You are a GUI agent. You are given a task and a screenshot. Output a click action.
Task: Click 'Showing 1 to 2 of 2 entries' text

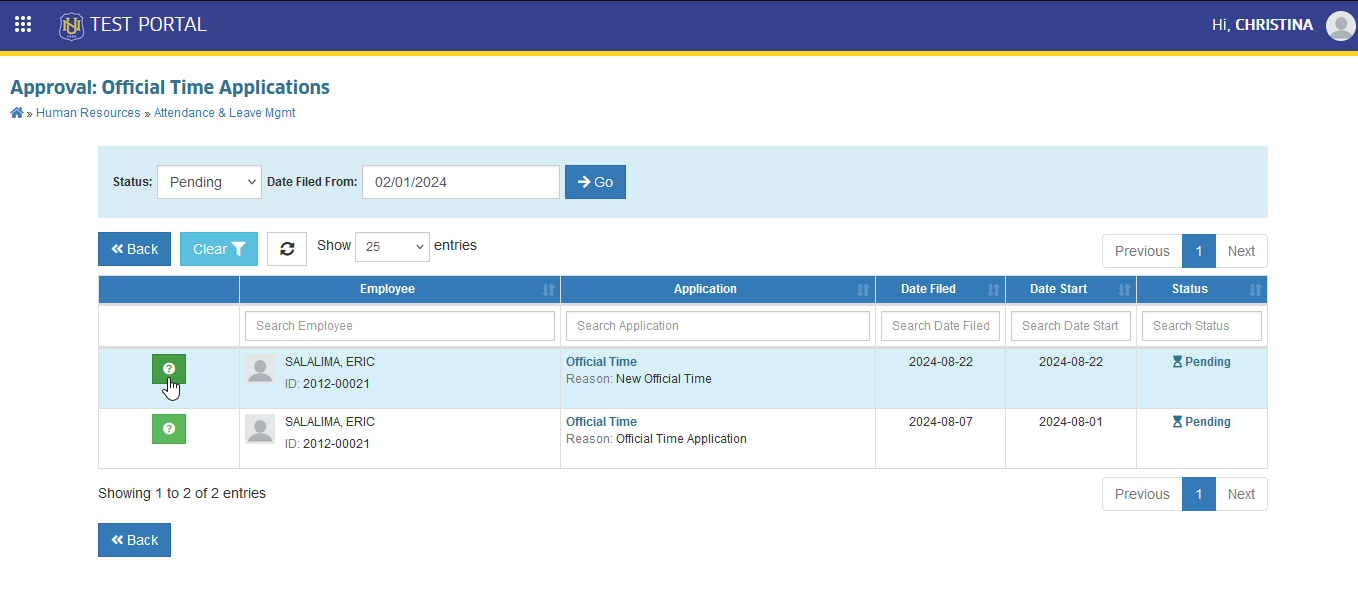pyautogui.click(x=182, y=493)
